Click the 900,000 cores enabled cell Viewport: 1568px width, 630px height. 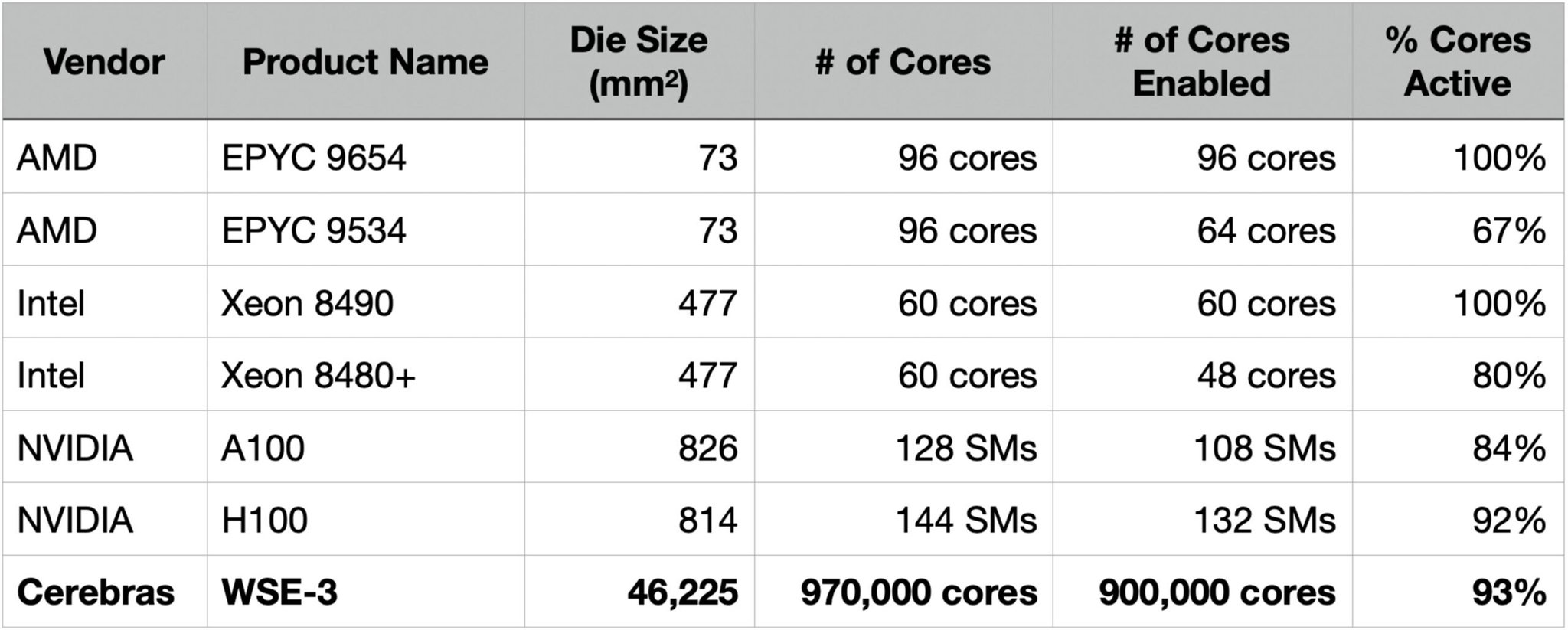(1202, 592)
